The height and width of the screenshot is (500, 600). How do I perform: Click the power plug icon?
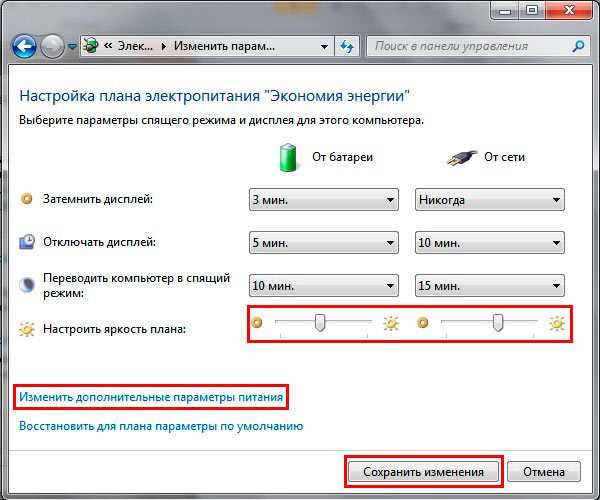pyautogui.click(x=462, y=157)
